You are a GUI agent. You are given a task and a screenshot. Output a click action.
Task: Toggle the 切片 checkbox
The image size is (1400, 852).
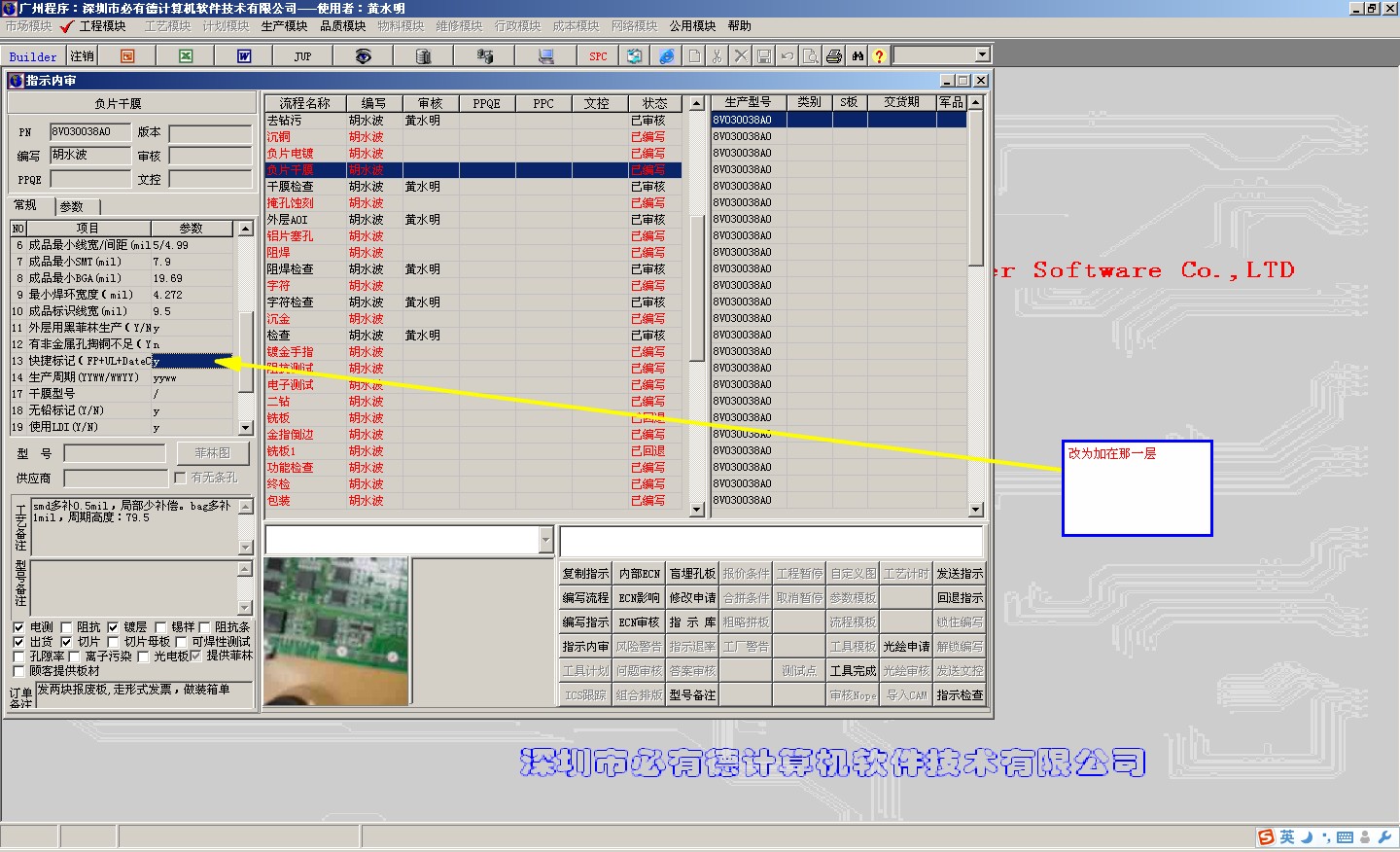click(x=66, y=642)
